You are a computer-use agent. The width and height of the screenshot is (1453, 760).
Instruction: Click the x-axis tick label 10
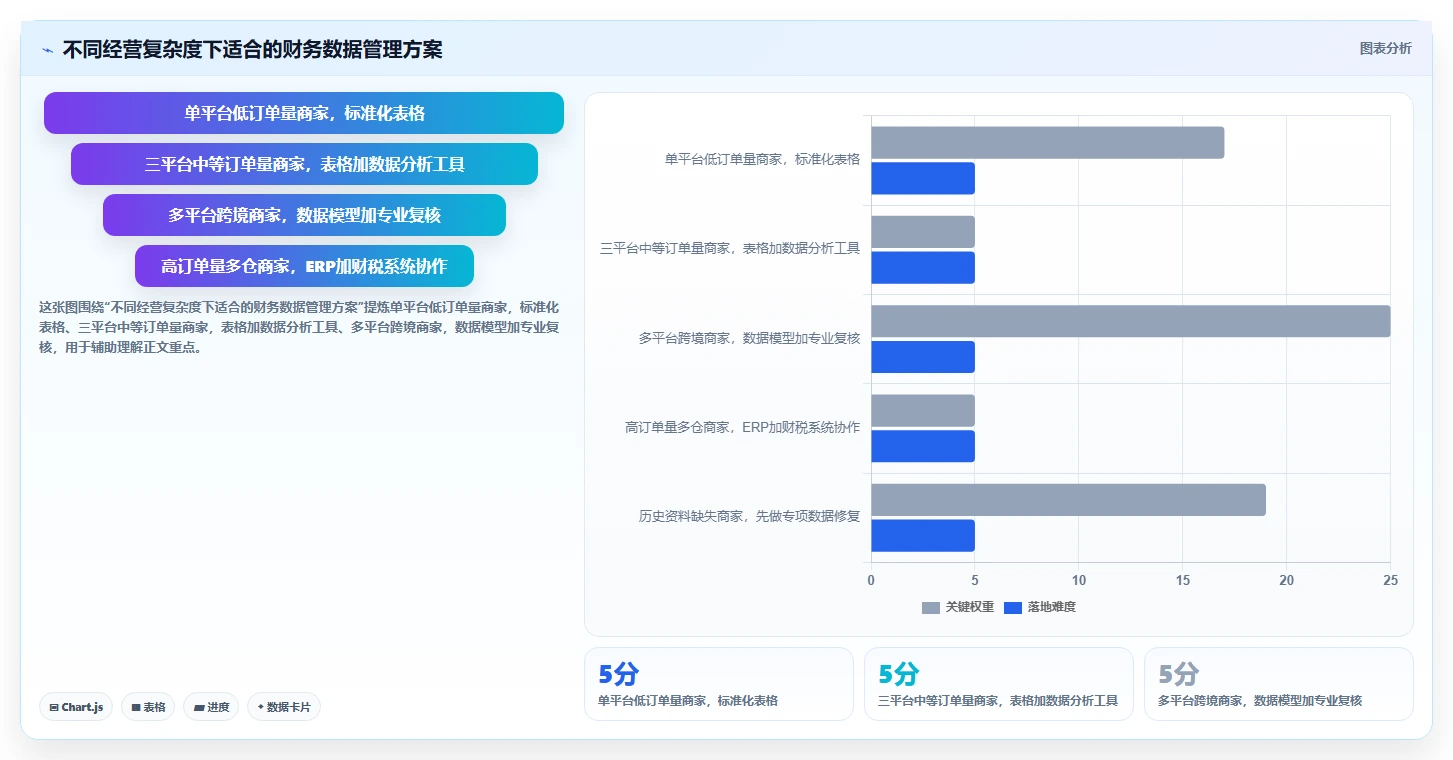pos(1078,580)
